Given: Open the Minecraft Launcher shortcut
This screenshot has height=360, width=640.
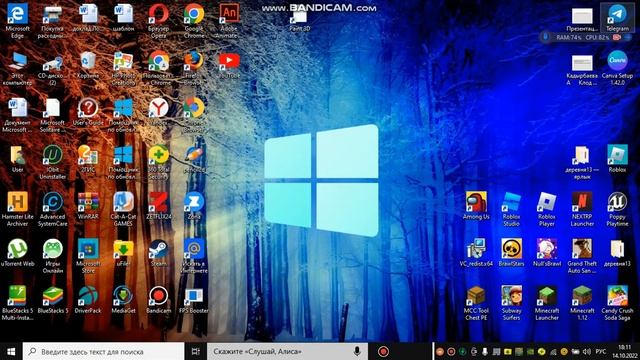Looking at the screenshot, I should point(547,296).
